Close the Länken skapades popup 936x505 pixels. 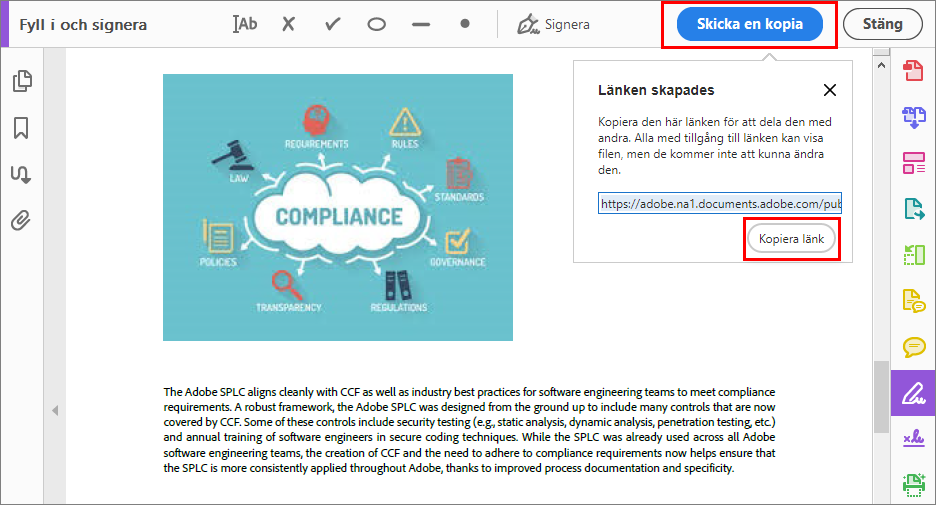point(830,90)
